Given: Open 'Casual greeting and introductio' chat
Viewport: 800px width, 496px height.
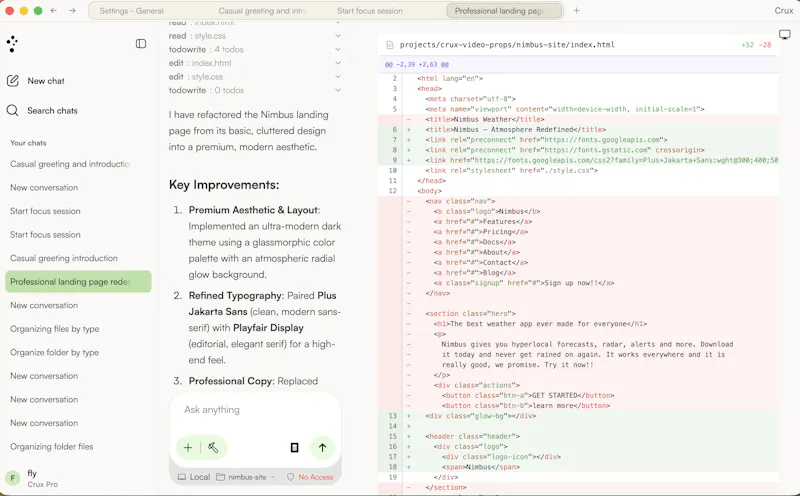Looking at the screenshot, I should 78,164.
